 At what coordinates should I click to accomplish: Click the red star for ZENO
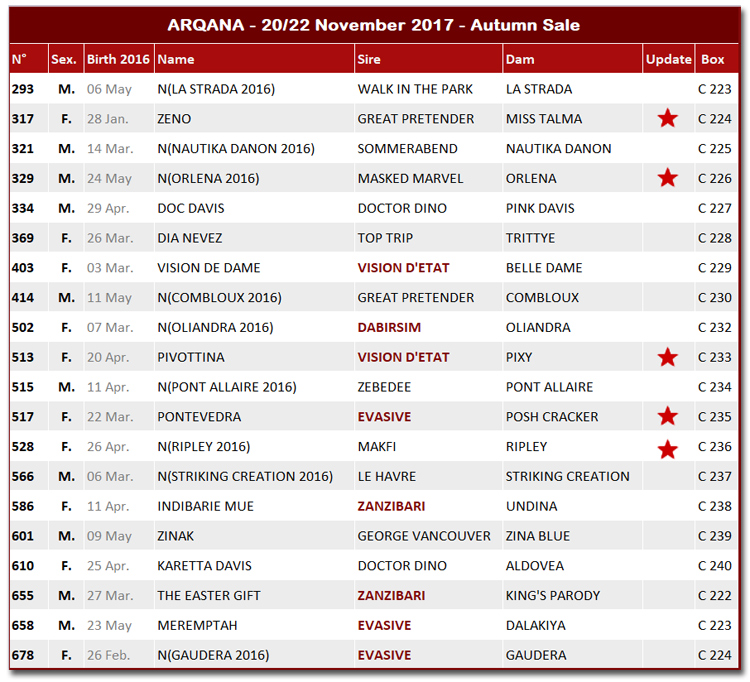pos(667,119)
